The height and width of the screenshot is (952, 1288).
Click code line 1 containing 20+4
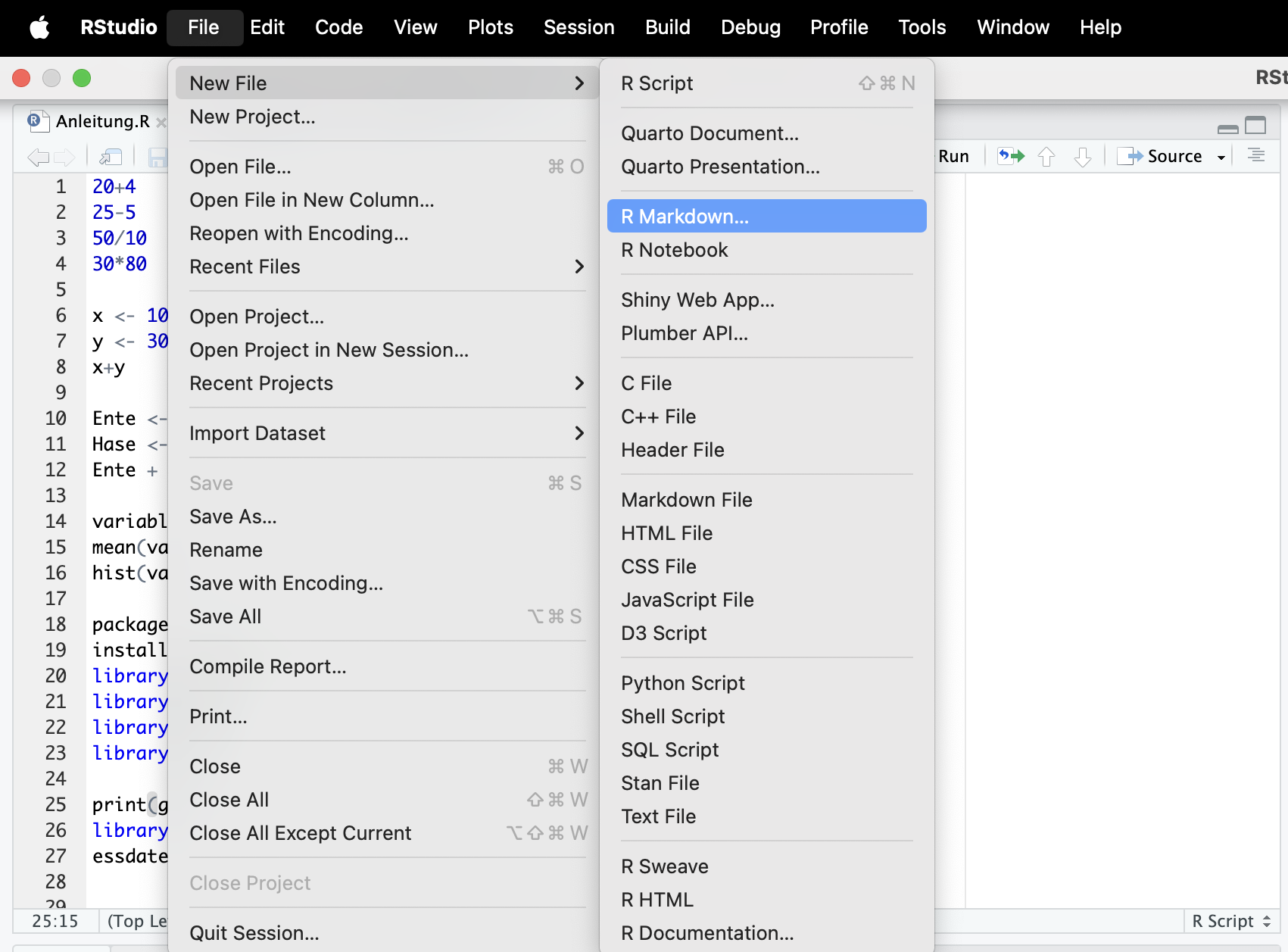pos(114,186)
